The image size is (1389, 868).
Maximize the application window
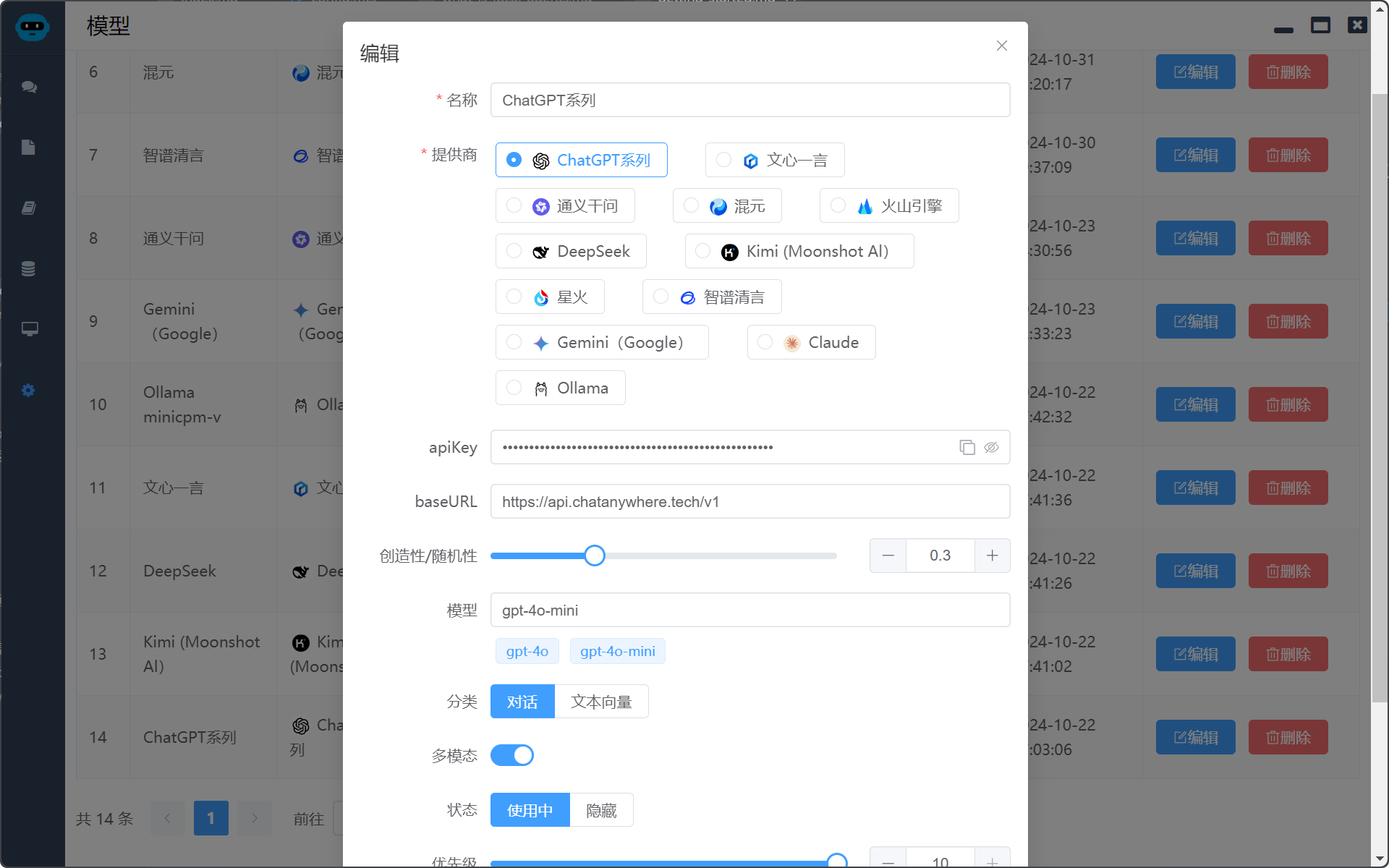[x=1320, y=25]
